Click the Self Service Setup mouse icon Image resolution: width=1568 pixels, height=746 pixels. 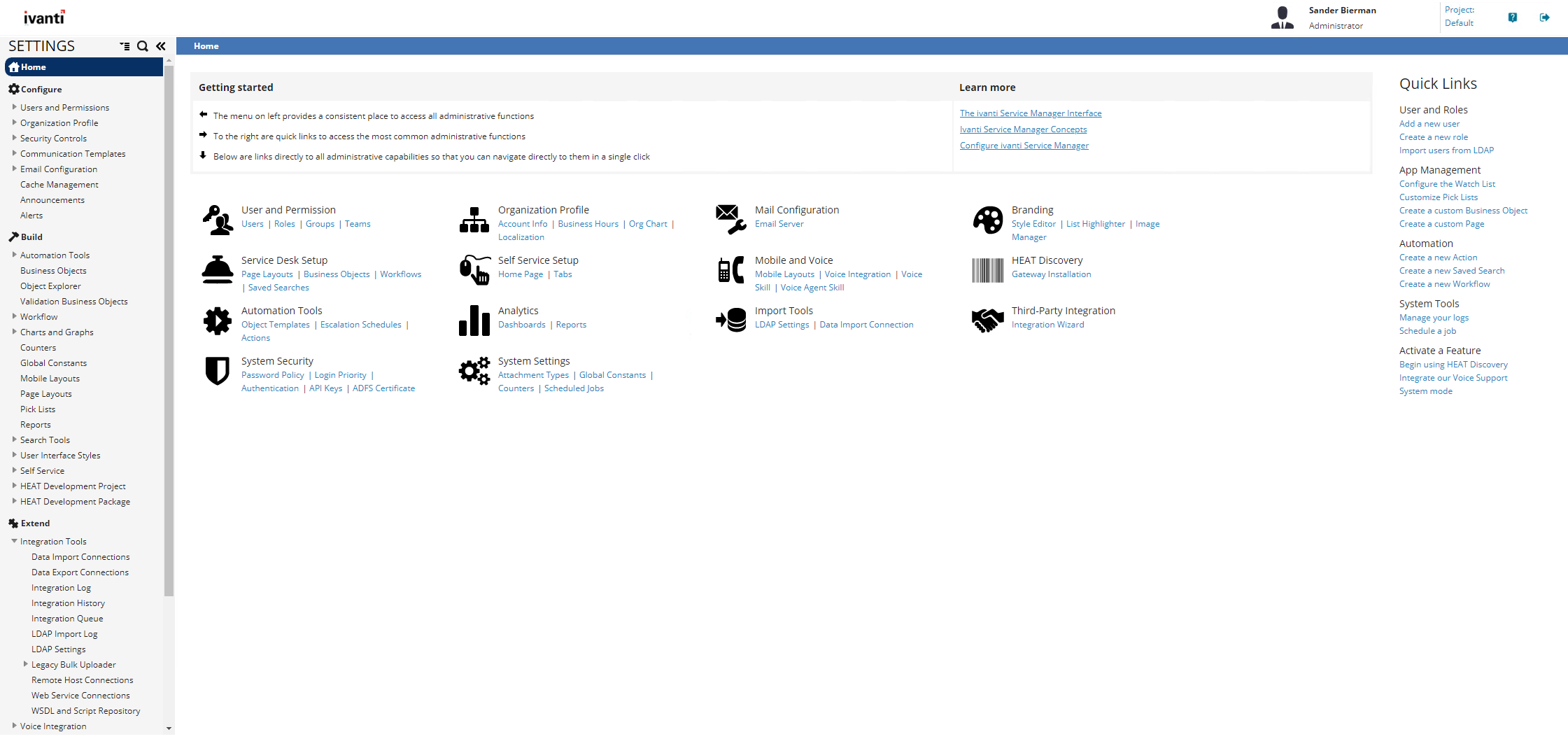[474, 270]
